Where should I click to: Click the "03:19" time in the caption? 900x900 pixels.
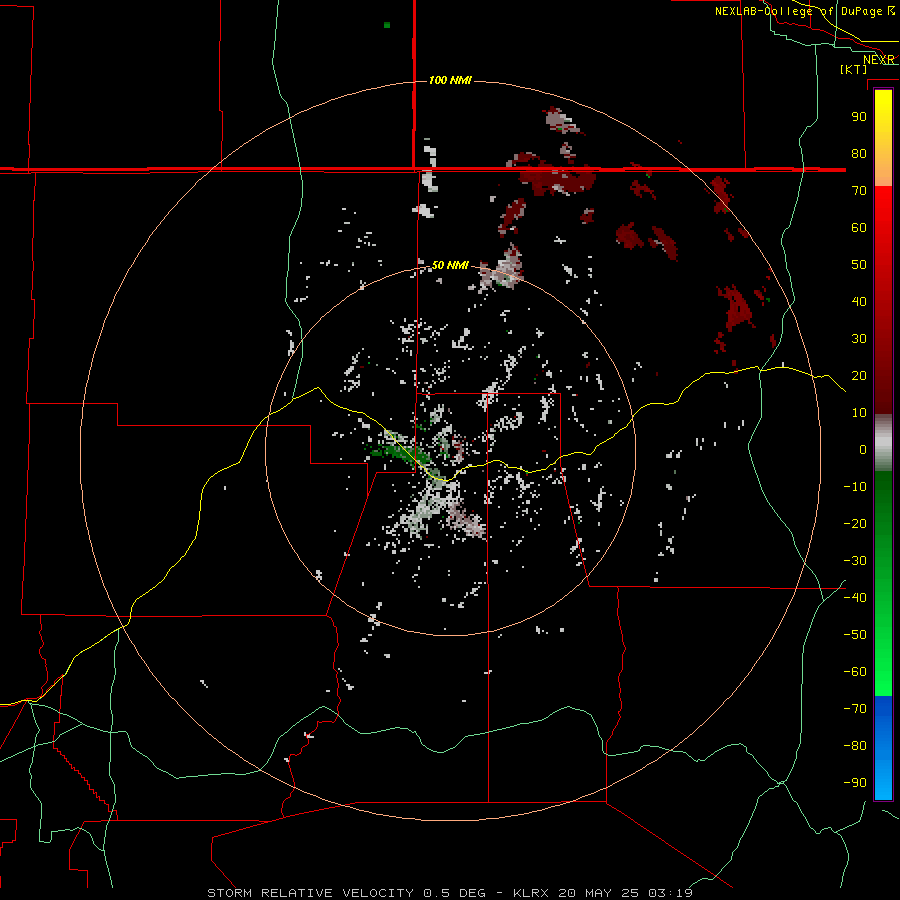[x=670, y=893]
